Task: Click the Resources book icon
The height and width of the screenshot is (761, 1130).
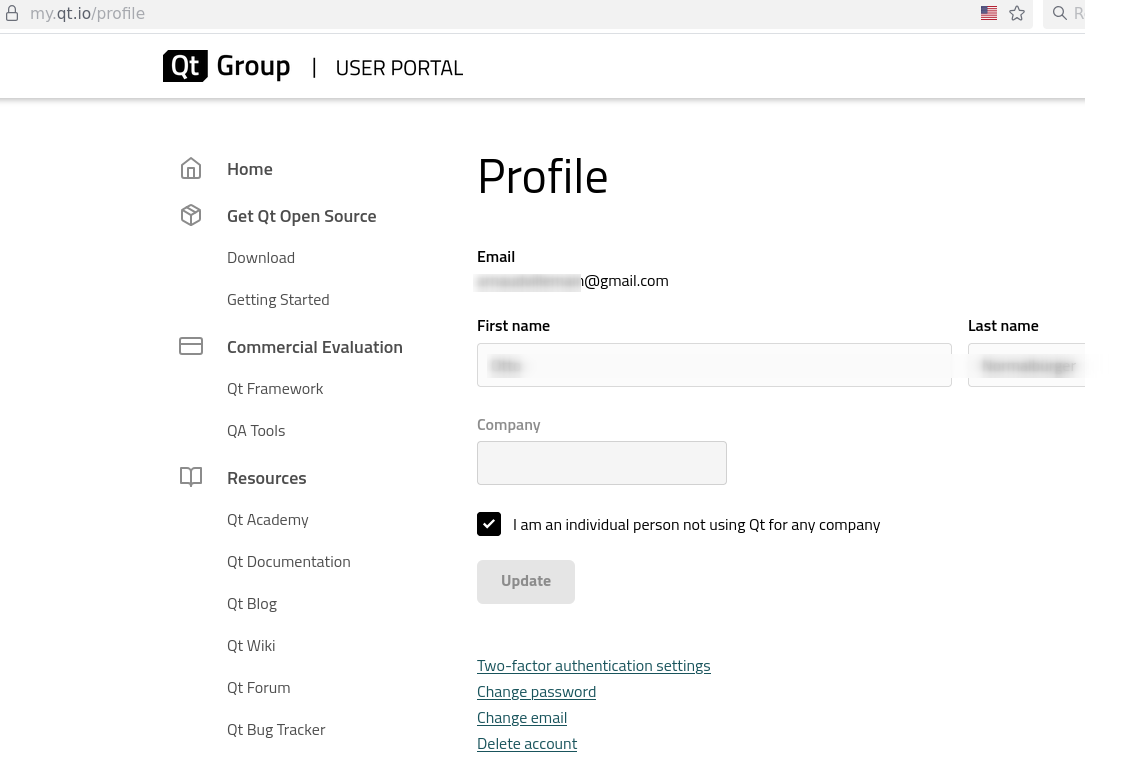Action: [x=191, y=478]
